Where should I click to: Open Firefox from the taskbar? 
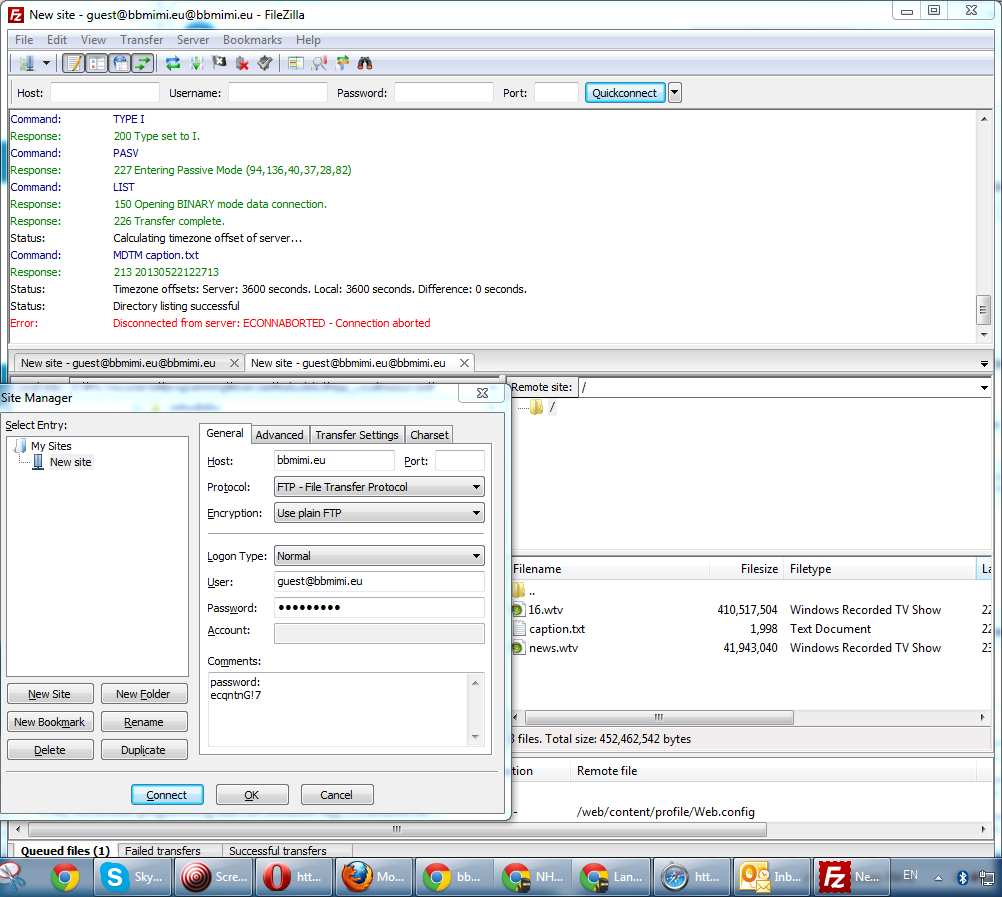[x=374, y=877]
